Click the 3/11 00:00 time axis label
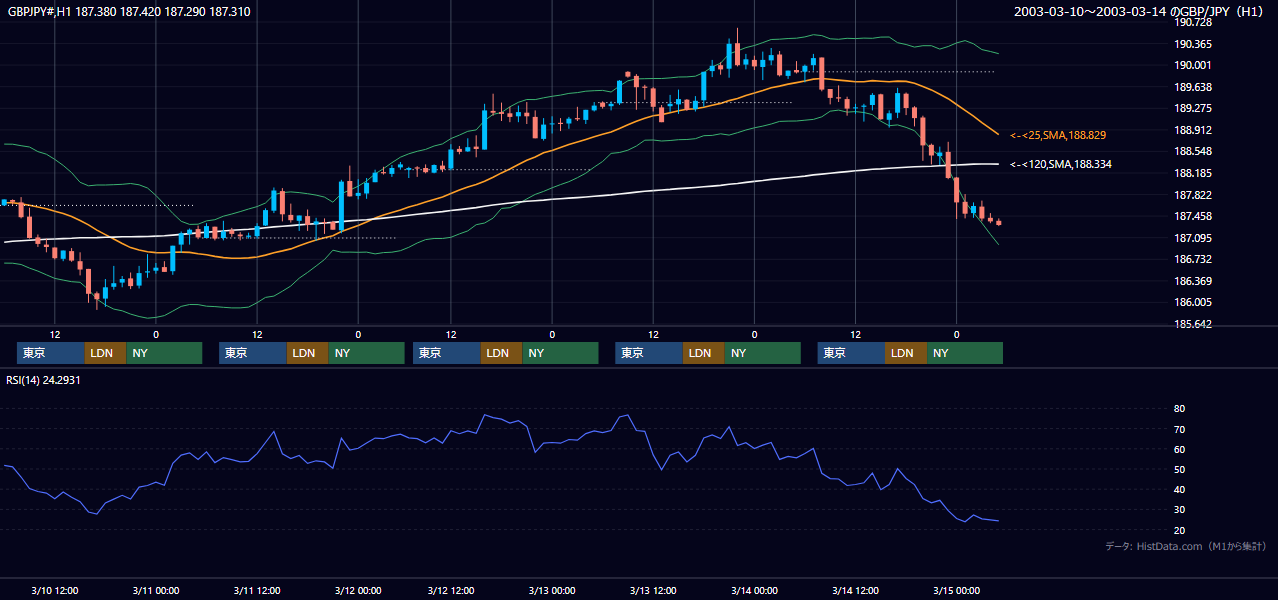Screen dimensions: 1278x600 click(155, 590)
